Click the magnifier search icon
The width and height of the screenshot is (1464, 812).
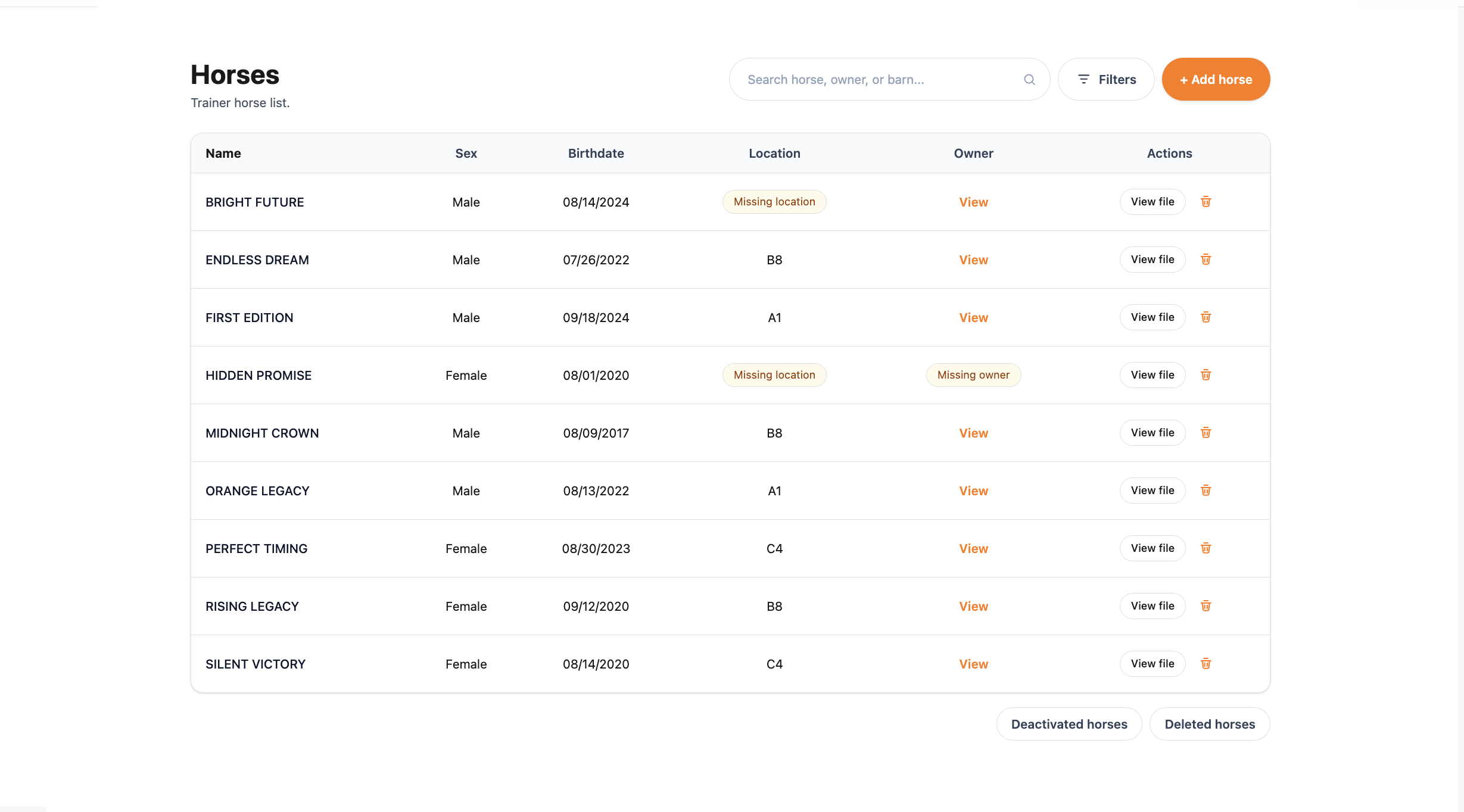pyautogui.click(x=1029, y=79)
